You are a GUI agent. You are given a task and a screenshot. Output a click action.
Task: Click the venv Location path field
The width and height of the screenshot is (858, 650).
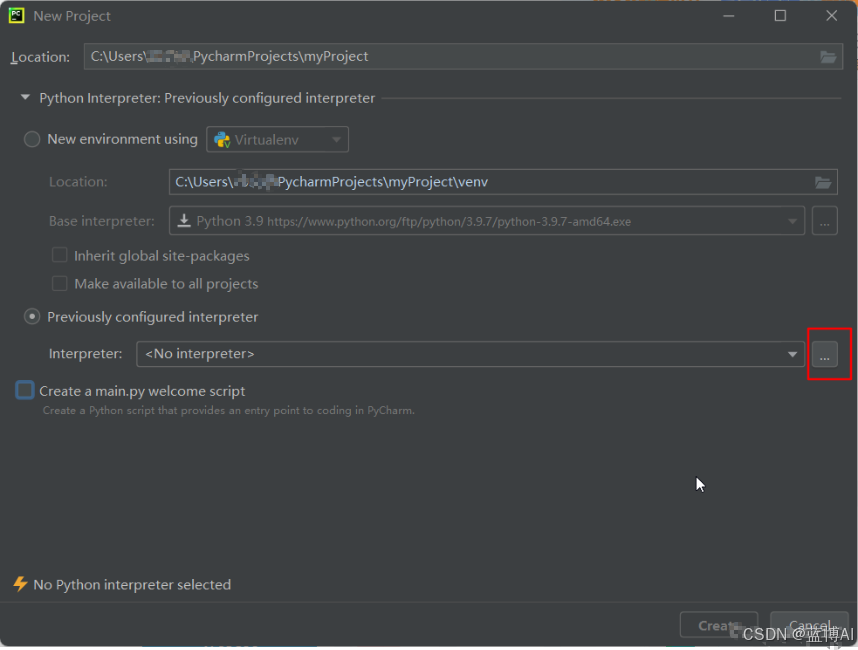pyautogui.click(x=503, y=182)
